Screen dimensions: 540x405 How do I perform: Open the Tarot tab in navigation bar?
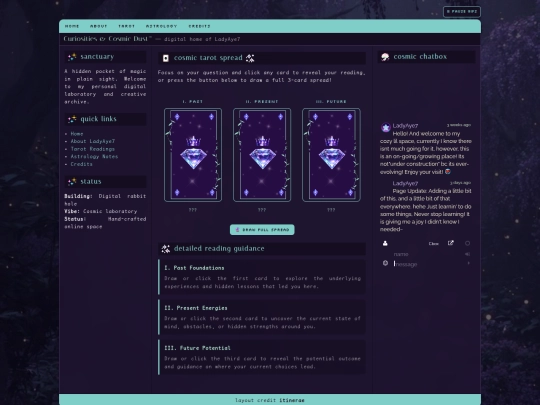[x=126, y=26]
